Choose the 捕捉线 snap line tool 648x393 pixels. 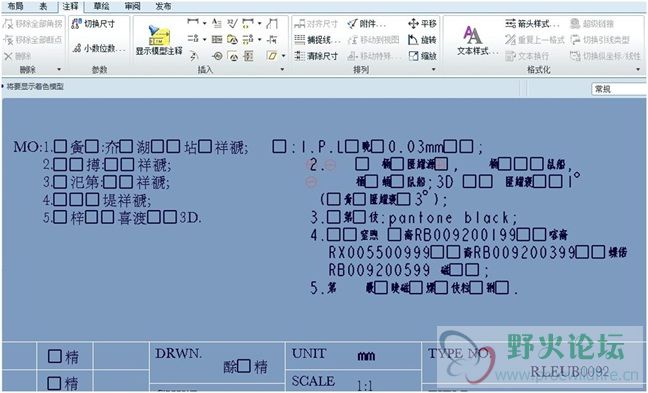coord(317,40)
